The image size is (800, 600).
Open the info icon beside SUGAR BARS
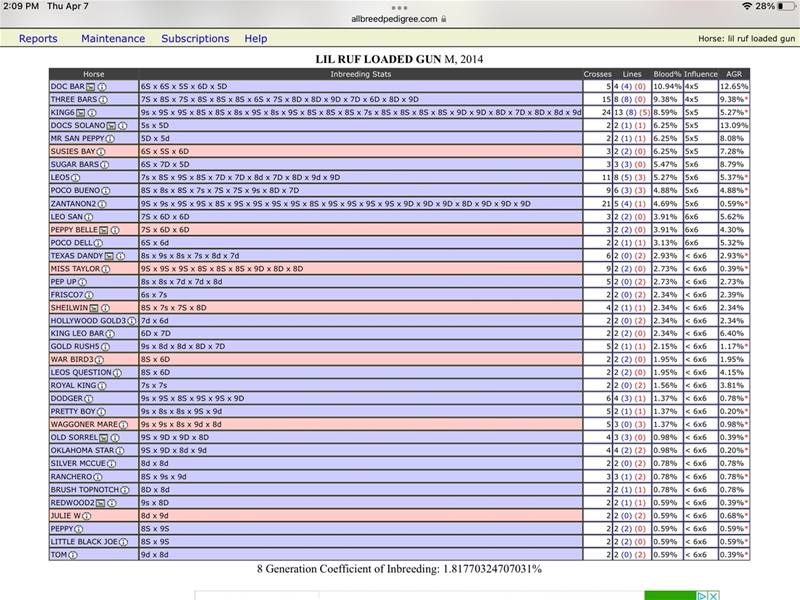(x=105, y=165)
